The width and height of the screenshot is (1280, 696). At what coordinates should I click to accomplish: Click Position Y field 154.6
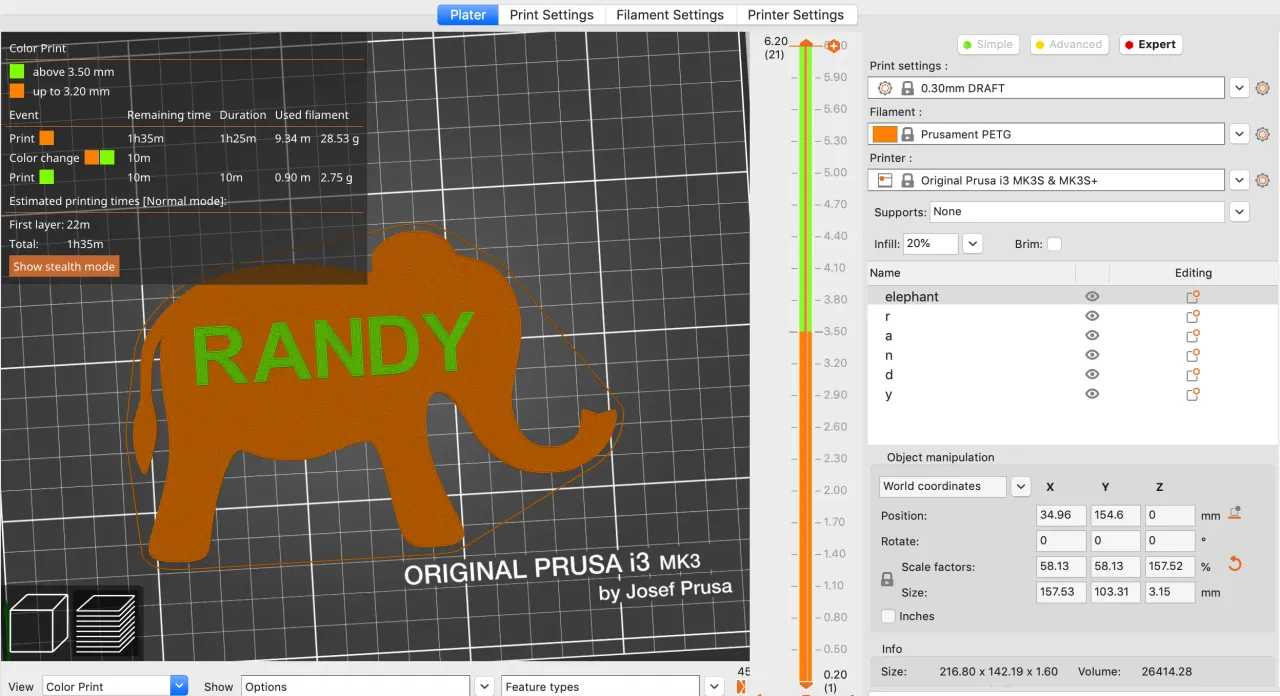click(x=1115, y=516)
